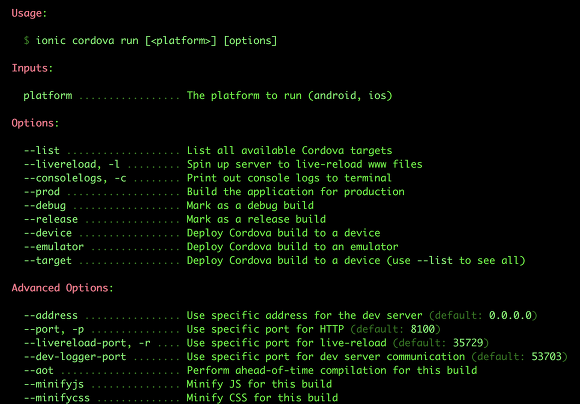This screenshot has width=580, height=404.
Task: Click the "--minifycss" option flag
Action: (x=57, y=398)
